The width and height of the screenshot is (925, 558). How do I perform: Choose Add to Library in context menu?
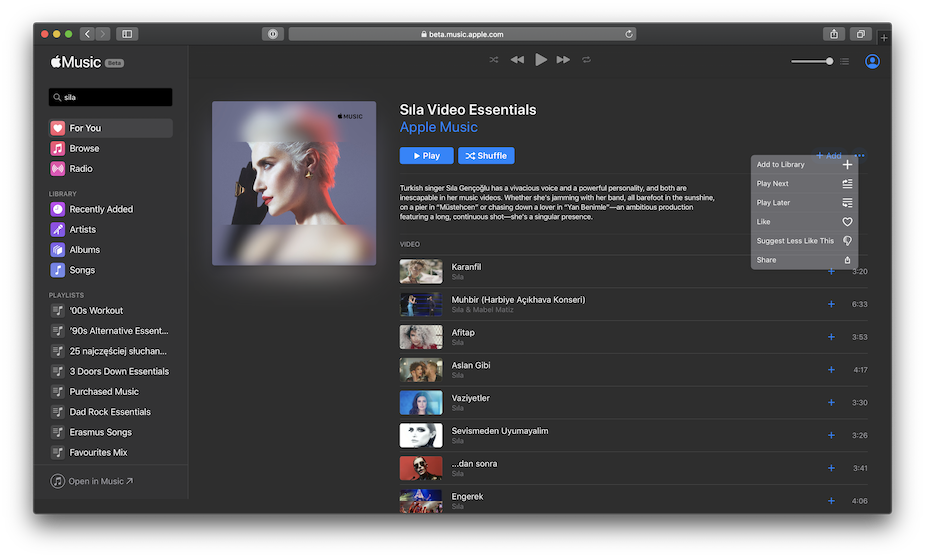[804, 165]
